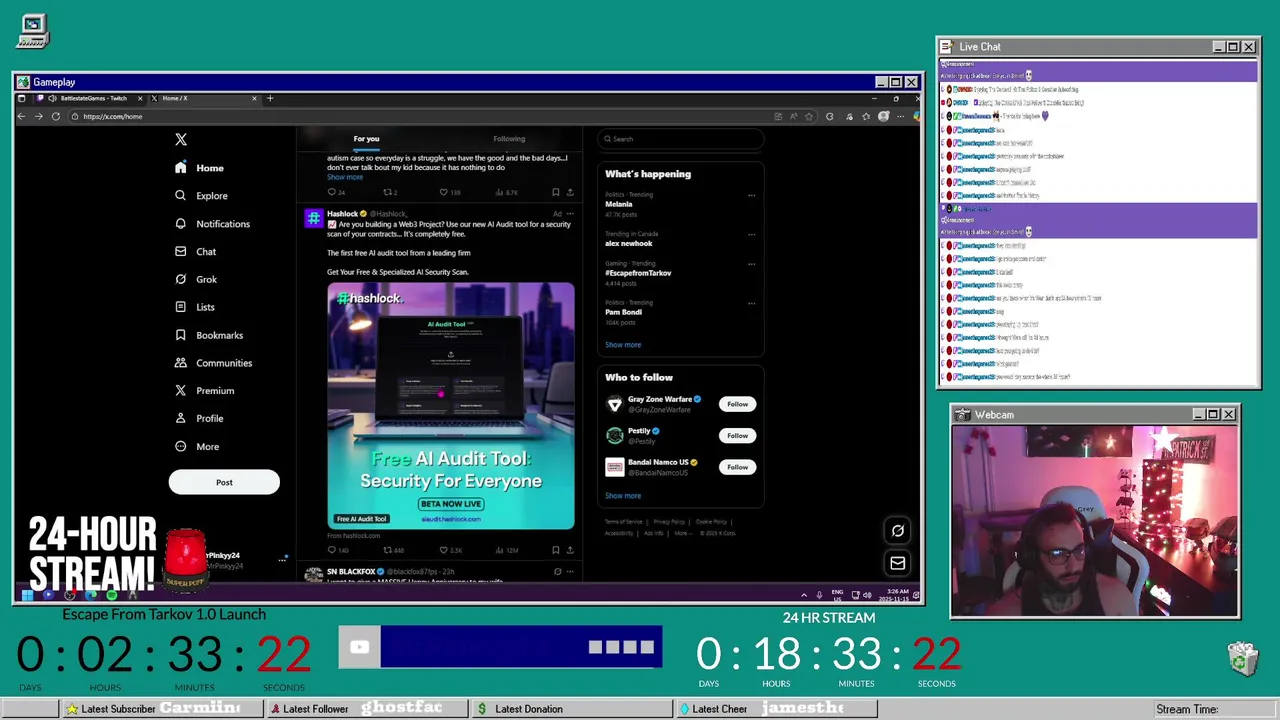Open more options on Hashlock ad
The image size is (1280, 720).
(x=571, y=214)
